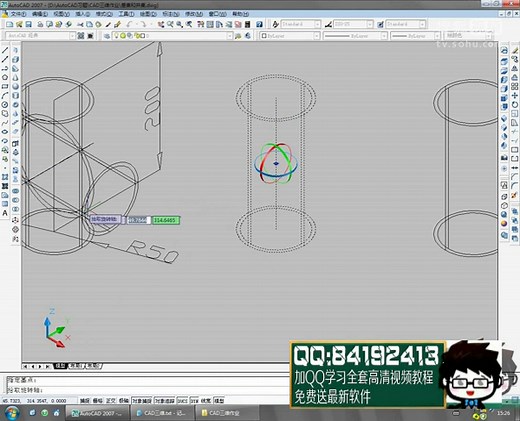Viewport: 520px width, 421px height.
Task: Toggle 栅格 (Grid) in status bar
Action: pos(97,401)
